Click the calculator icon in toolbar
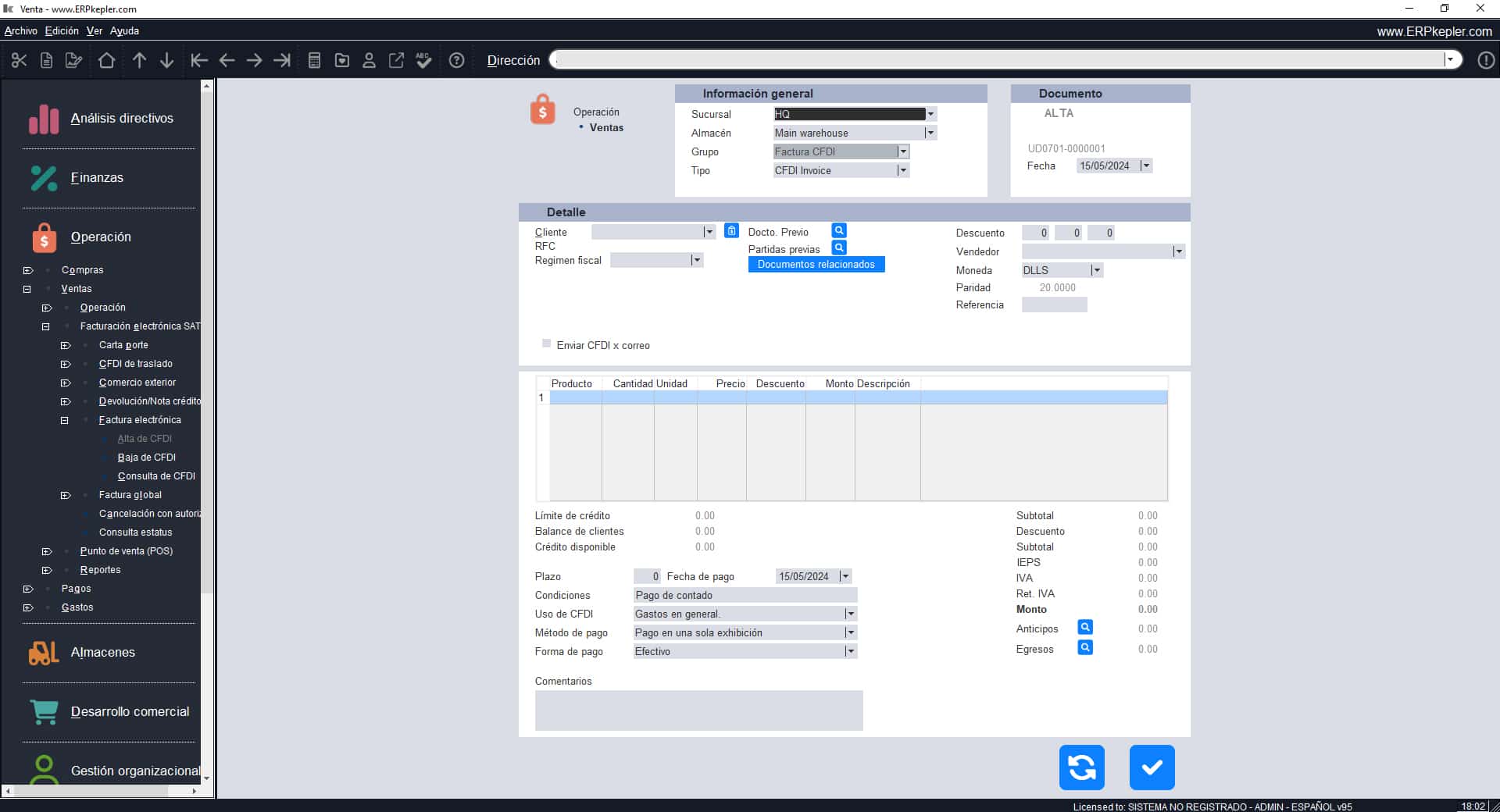This screenshot has width=1500, height=812. (314, 60)
